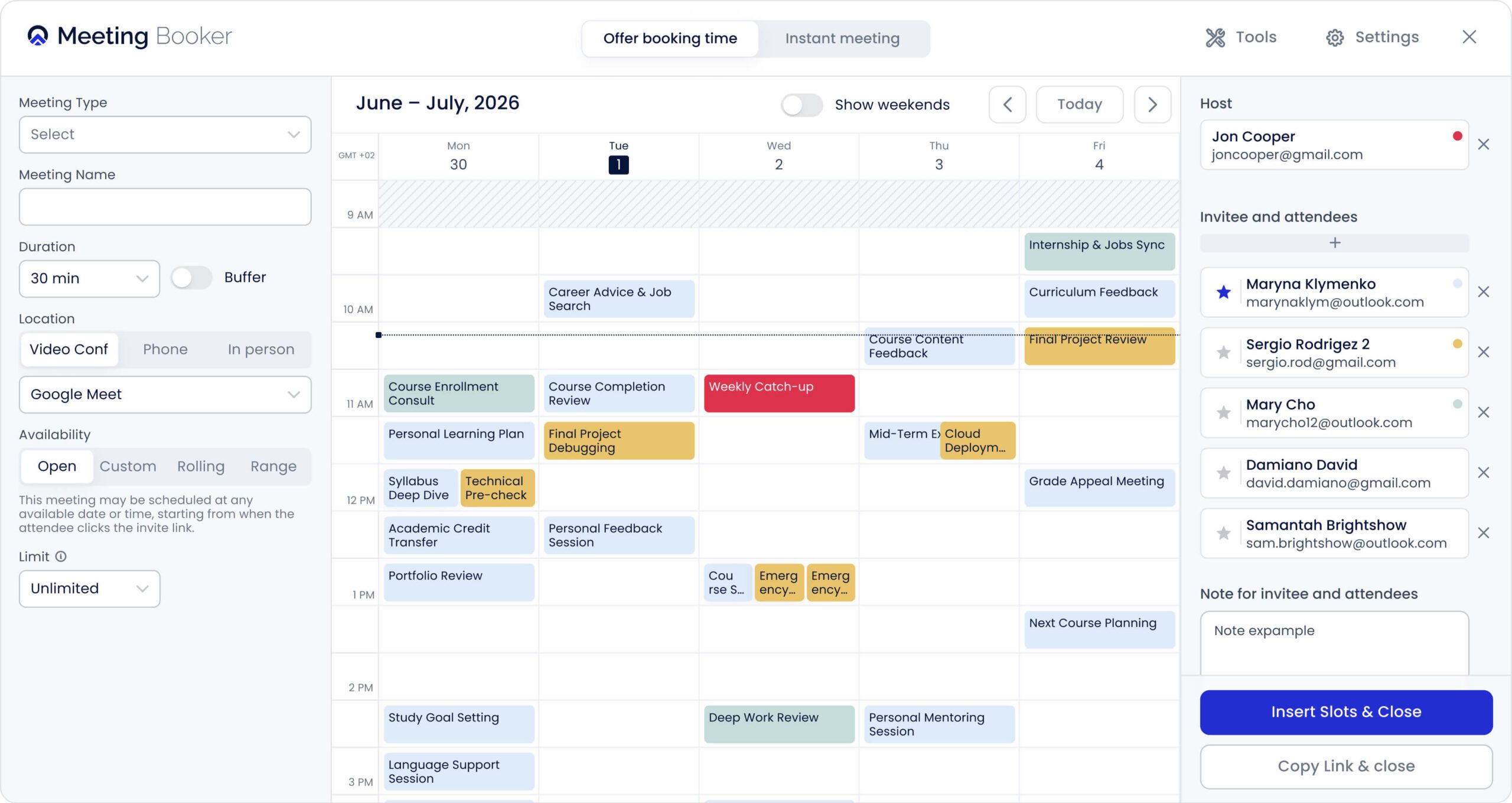
Task: Remove attendee Mary Cho
Action: coord(1484,412)
